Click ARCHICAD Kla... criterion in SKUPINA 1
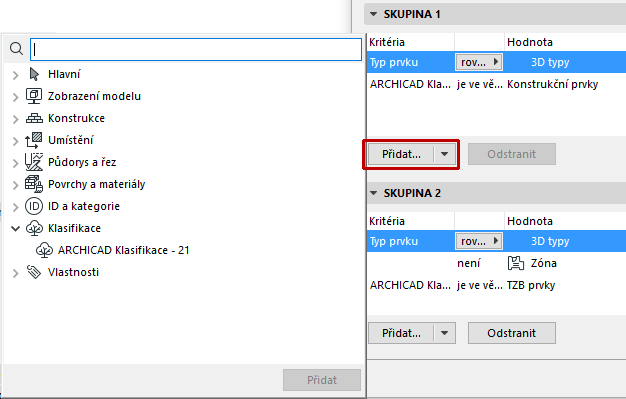Screen dimensions: 626x399 click(410, 84)
